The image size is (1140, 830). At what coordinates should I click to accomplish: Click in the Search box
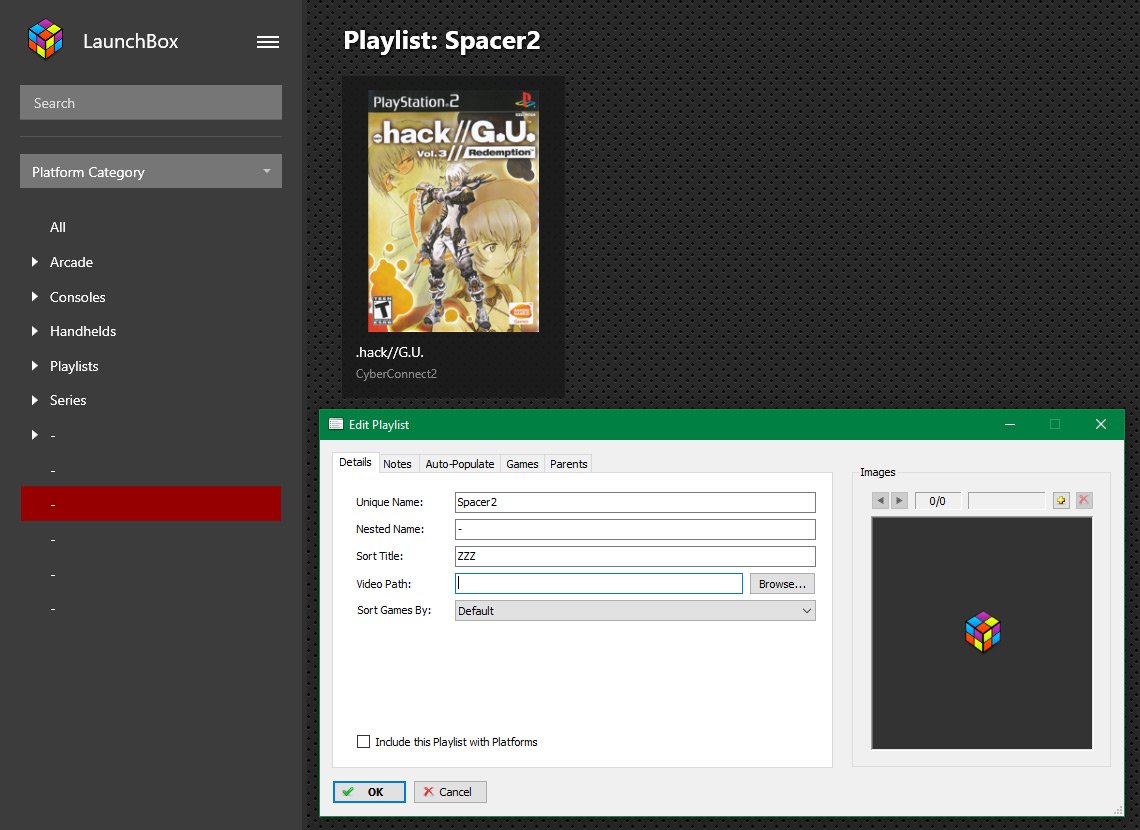click(x=150, y=102)
